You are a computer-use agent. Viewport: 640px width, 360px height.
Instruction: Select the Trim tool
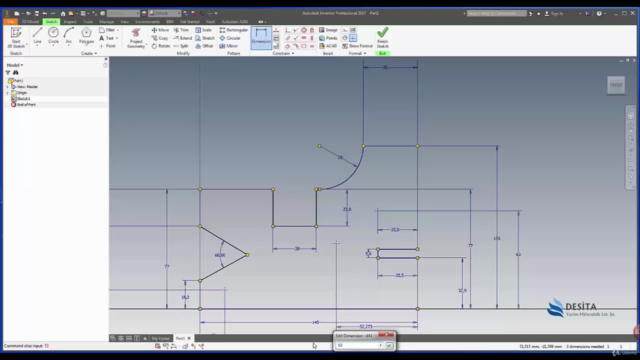pos(181,30)
